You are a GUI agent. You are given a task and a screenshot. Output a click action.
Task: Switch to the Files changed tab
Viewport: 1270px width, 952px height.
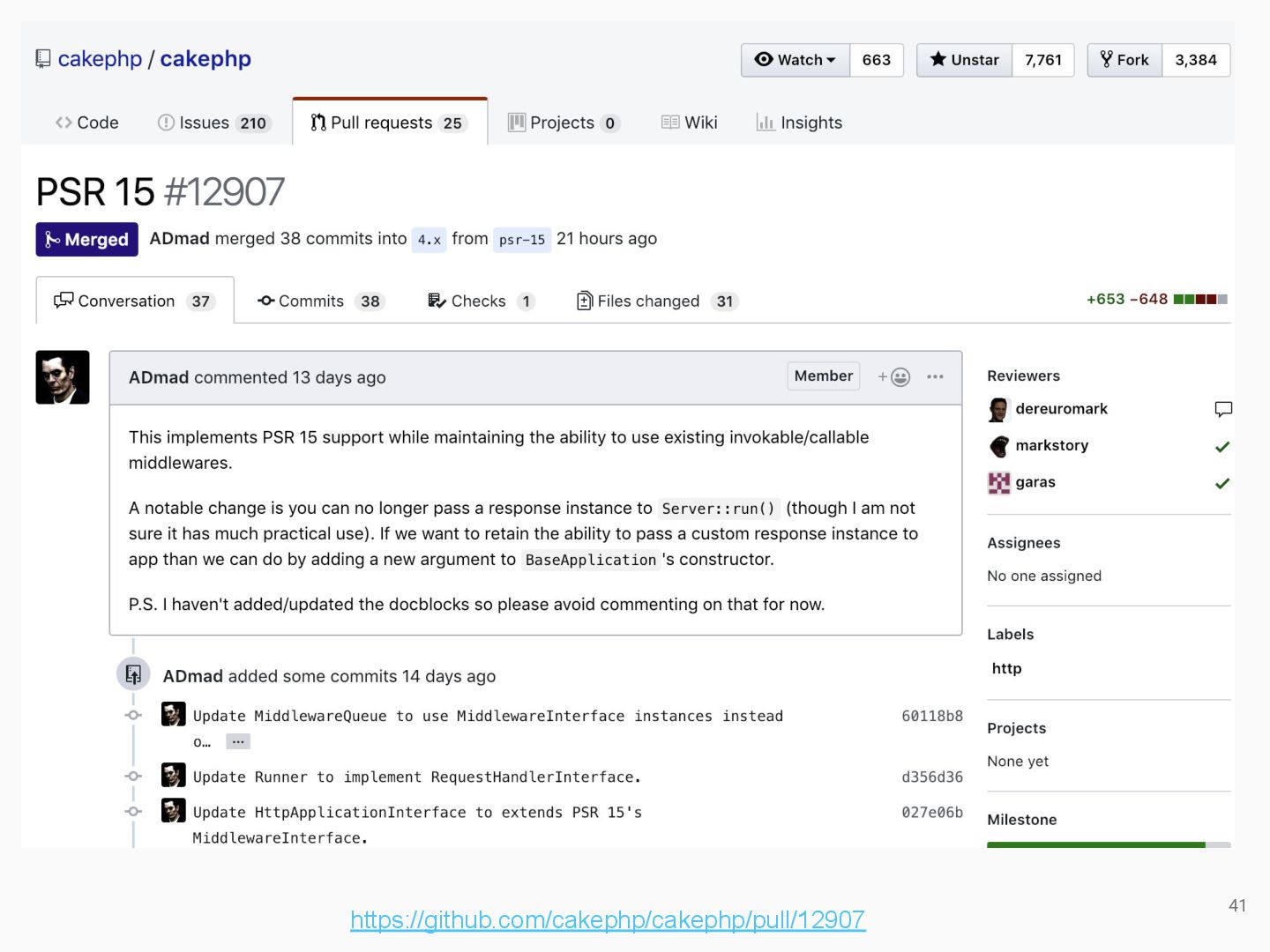656,301
